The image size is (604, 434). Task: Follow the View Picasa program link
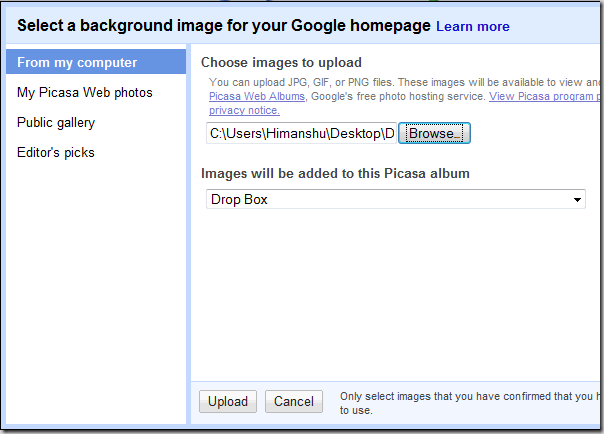point(547,97)
